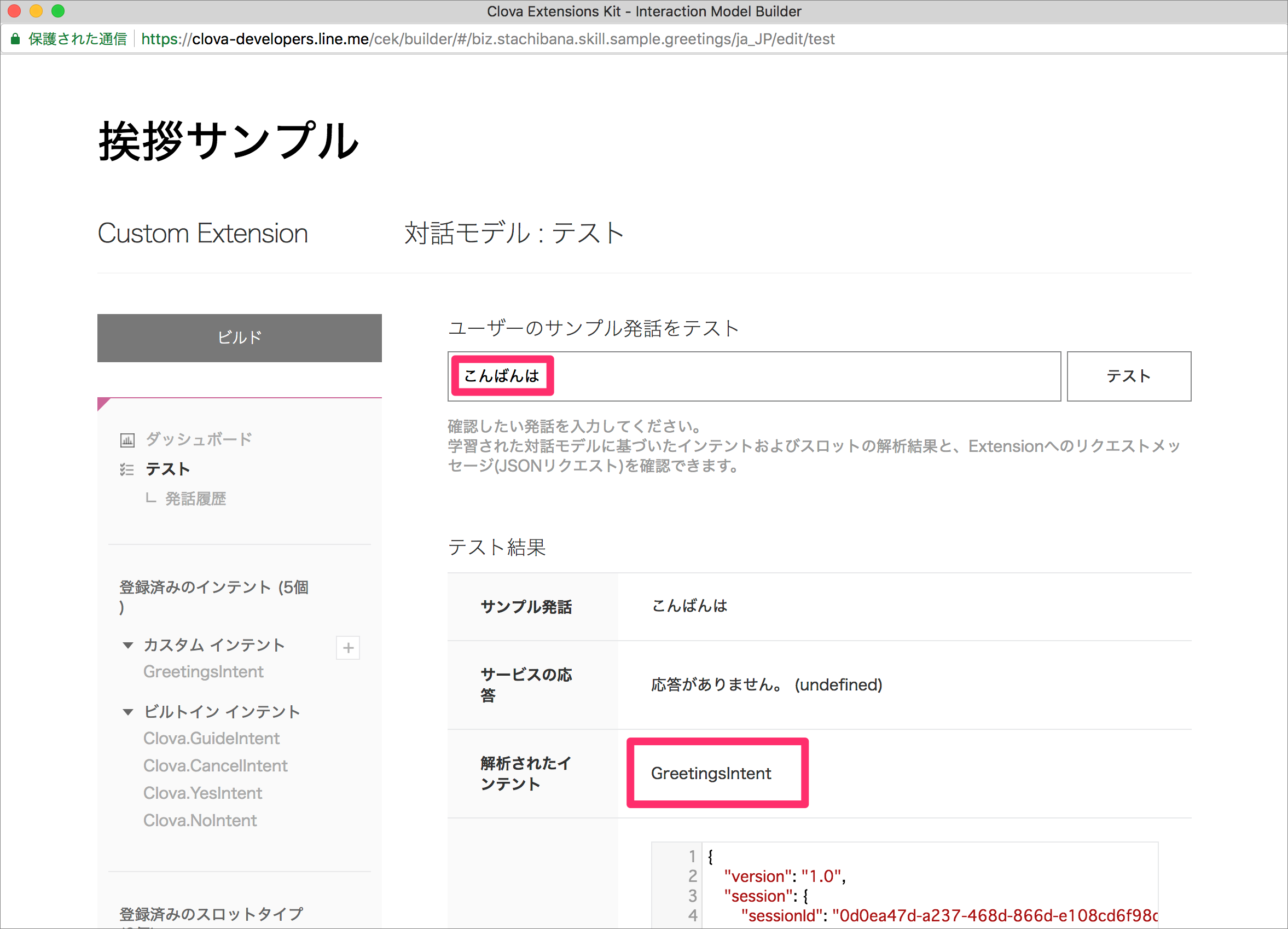Click the 挨拶サンプル title
This screenshot has width=1288, height=929.
[228, 140]
